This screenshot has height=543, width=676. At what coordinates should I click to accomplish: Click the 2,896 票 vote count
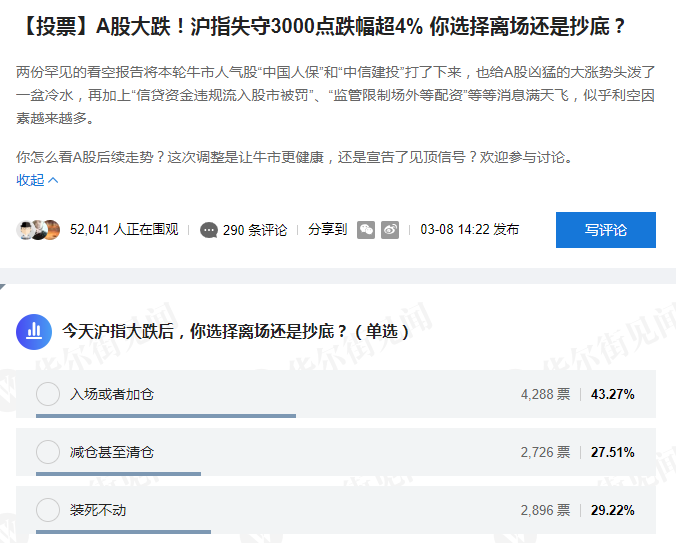(545, 510)
